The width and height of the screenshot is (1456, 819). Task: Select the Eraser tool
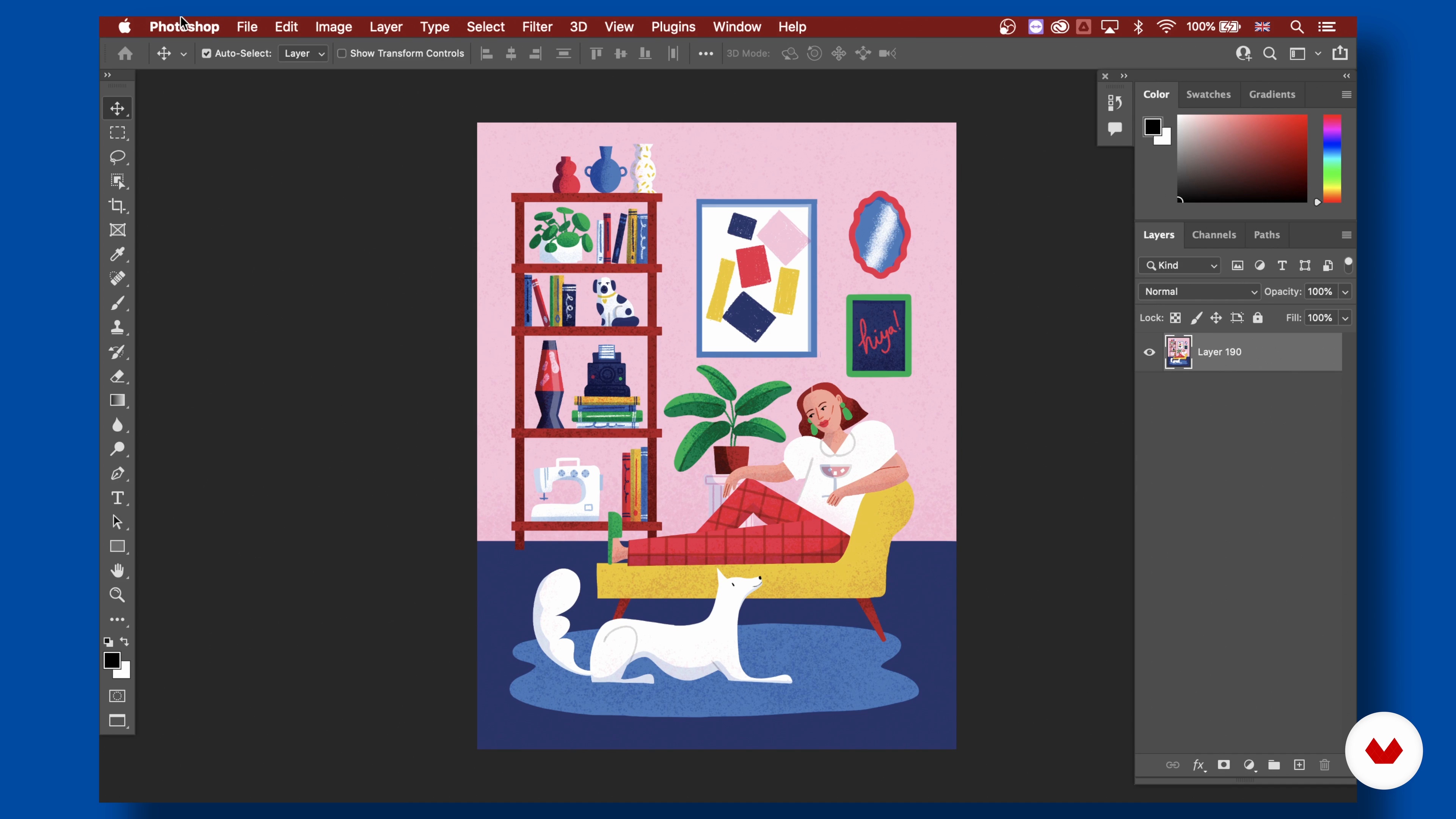coord(118,377)
